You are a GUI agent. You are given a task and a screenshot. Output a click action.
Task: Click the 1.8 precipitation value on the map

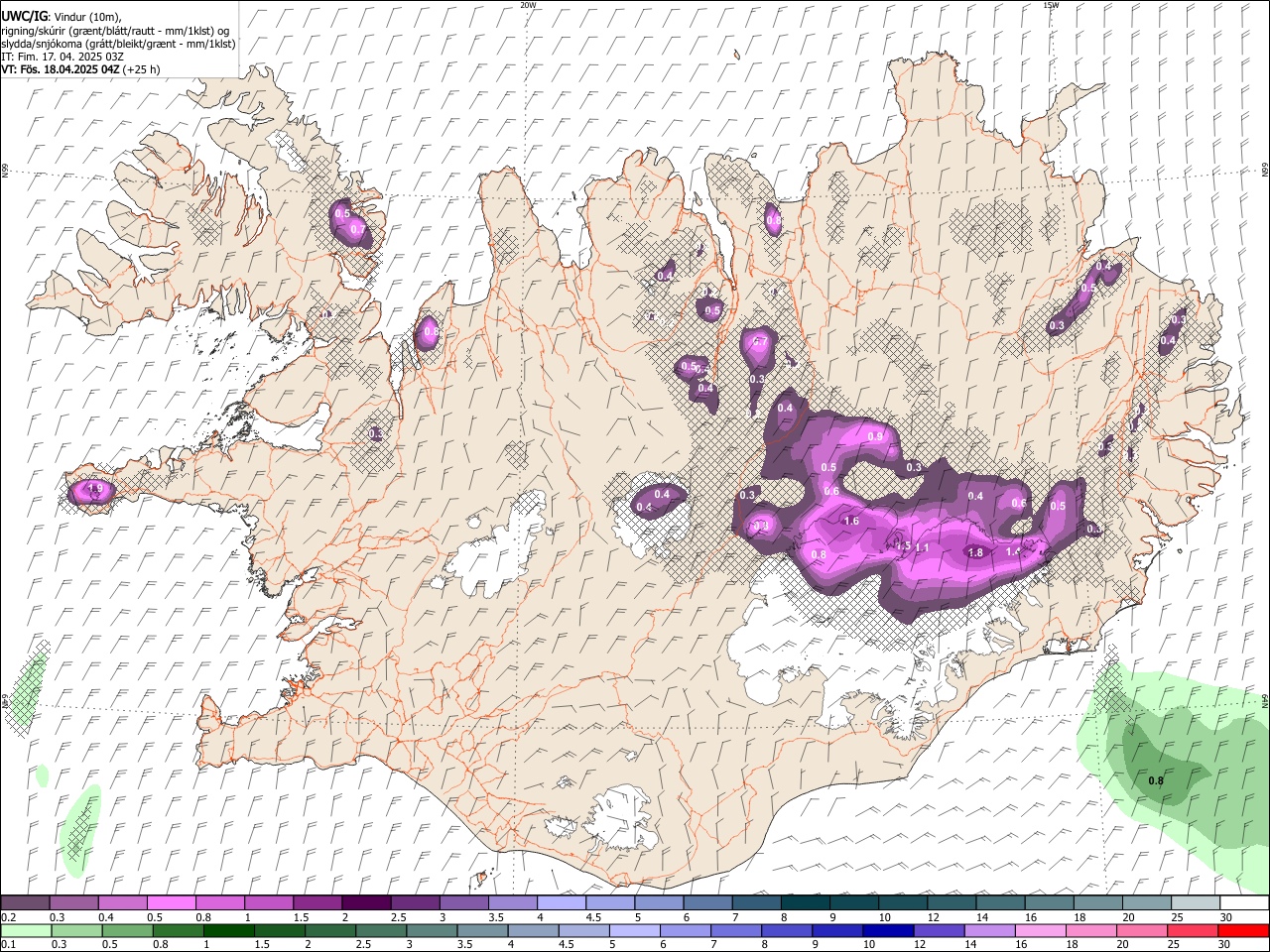[975, 553]
